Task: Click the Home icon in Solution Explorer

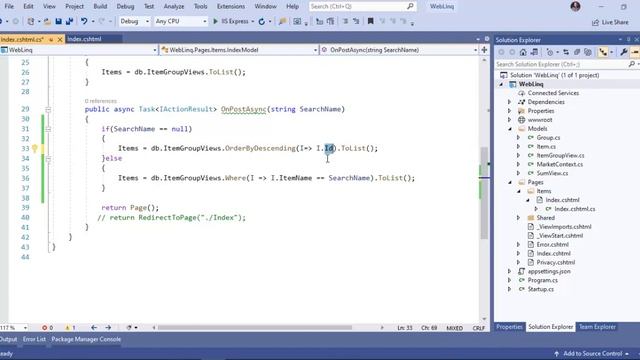Action: click(523, 52)
